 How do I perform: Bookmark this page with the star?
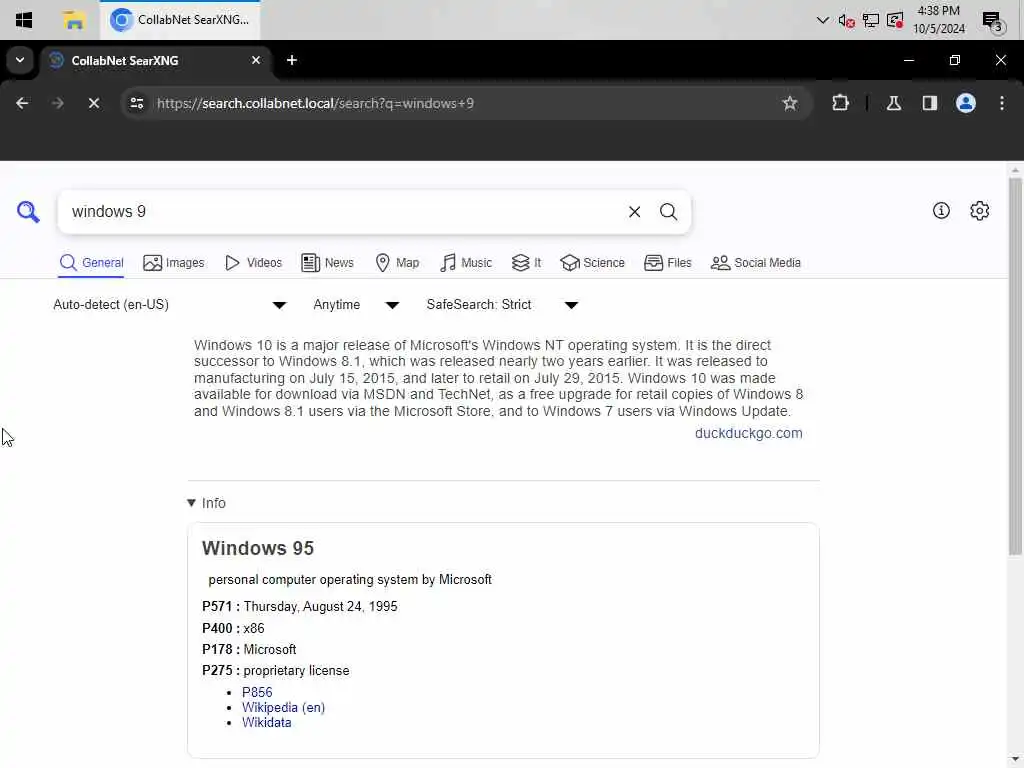pyautogui.click(x=790, y=103)
